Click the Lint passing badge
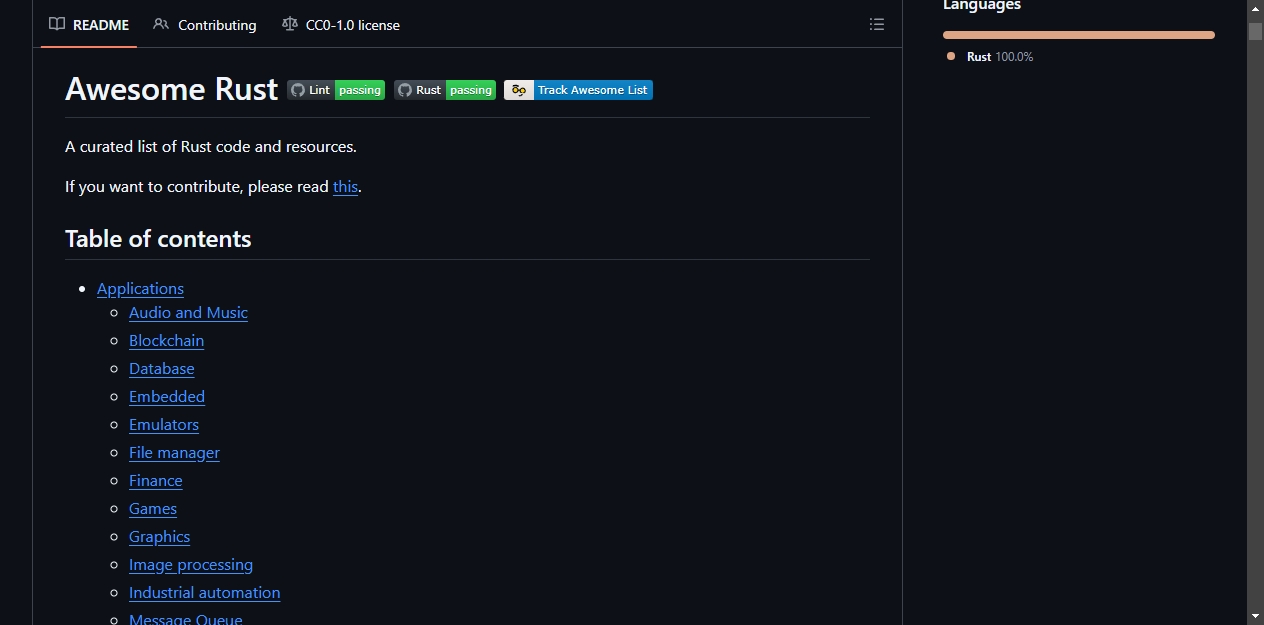 pyautogui.click(x=336, y=90)
